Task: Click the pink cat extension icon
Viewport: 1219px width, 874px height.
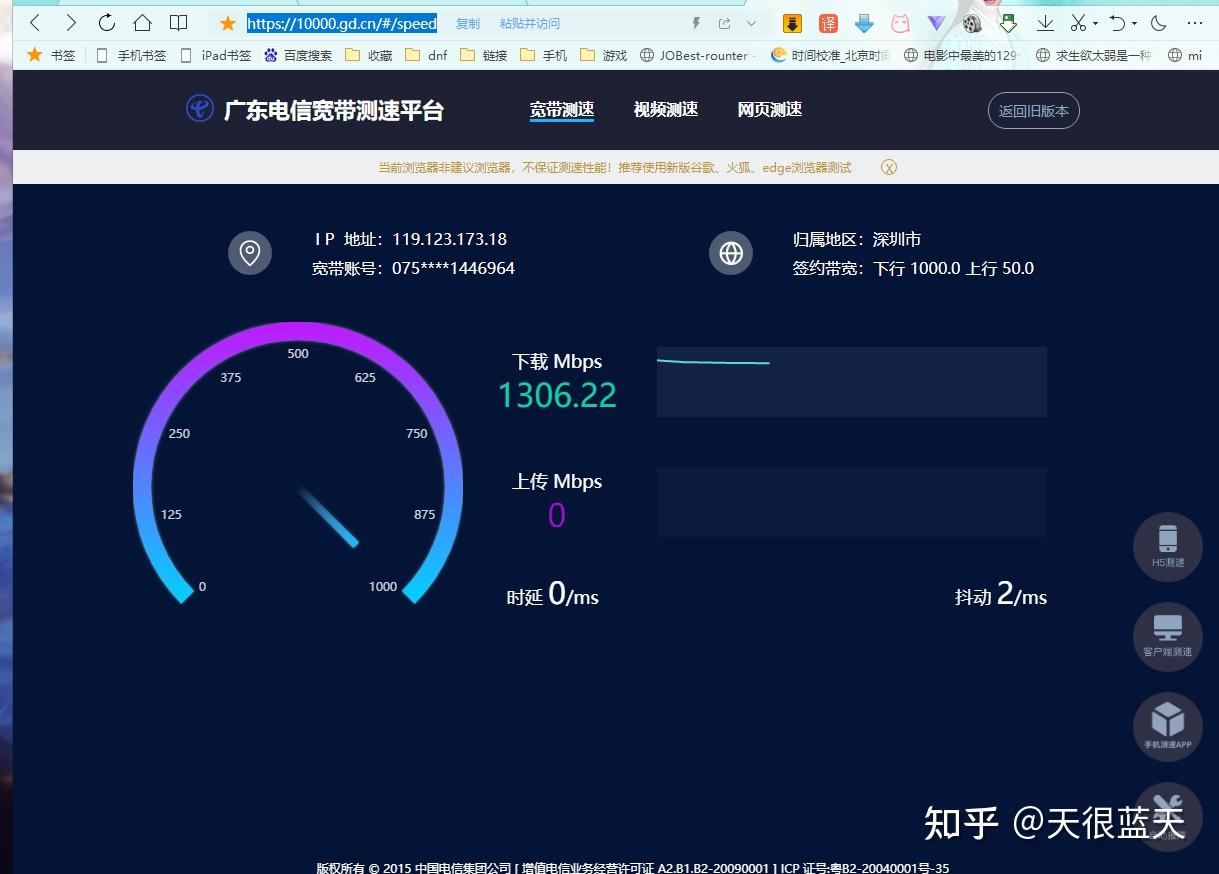Action: [x=900, y=23]
